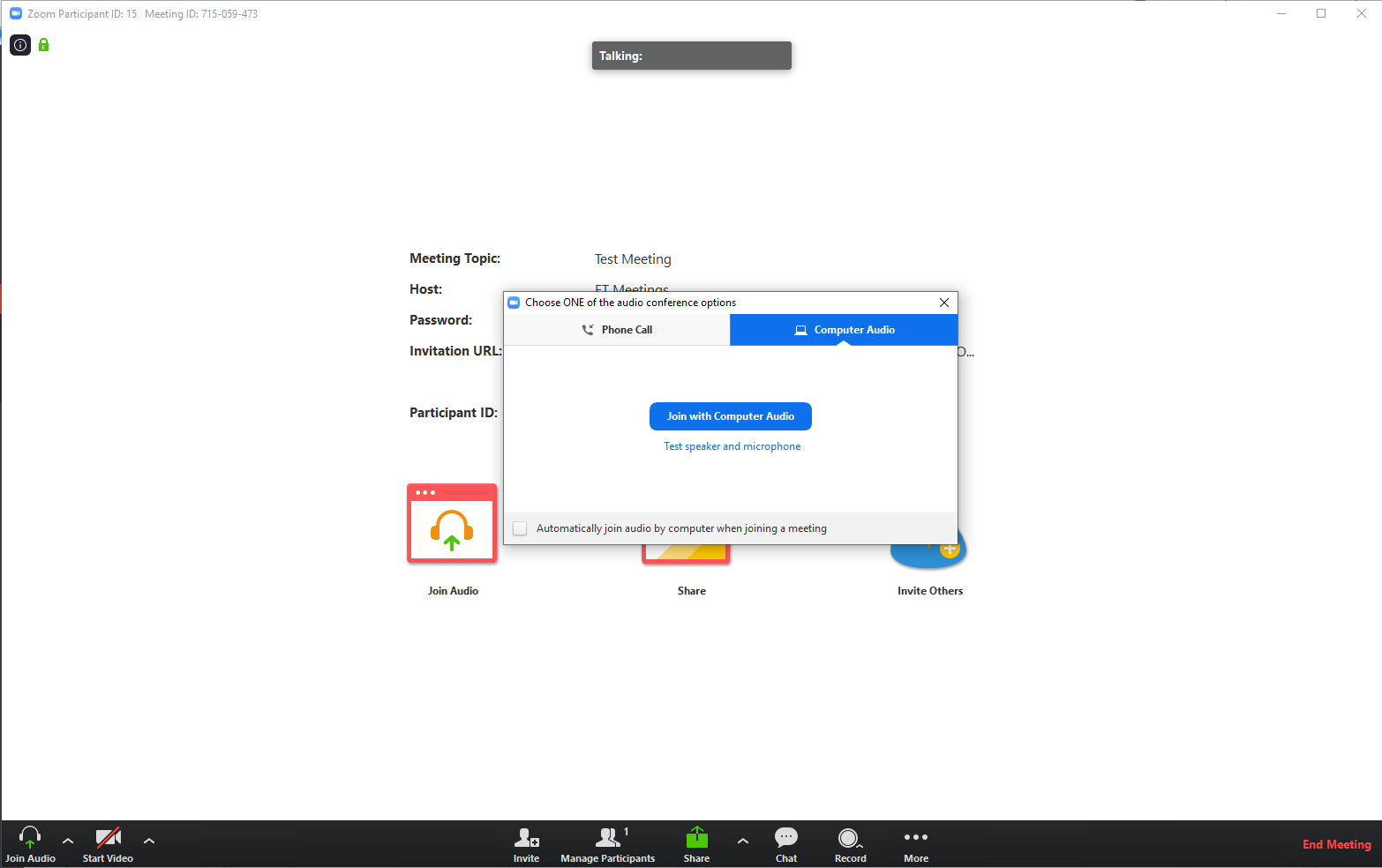This screenshot has width=1382, height=868.
Task: Open meeting information icon
Action: pyautogui.click(x=20, y=45)
